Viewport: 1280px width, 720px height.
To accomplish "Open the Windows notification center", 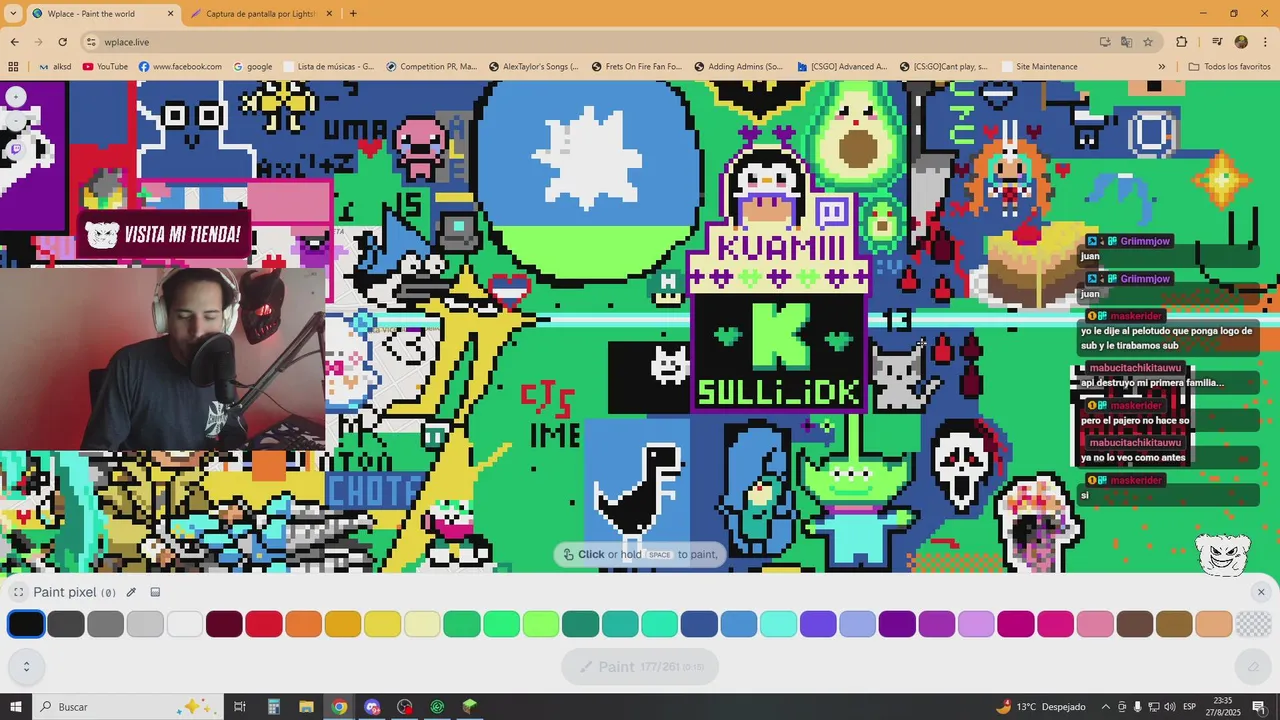I will click(1259, 707).
